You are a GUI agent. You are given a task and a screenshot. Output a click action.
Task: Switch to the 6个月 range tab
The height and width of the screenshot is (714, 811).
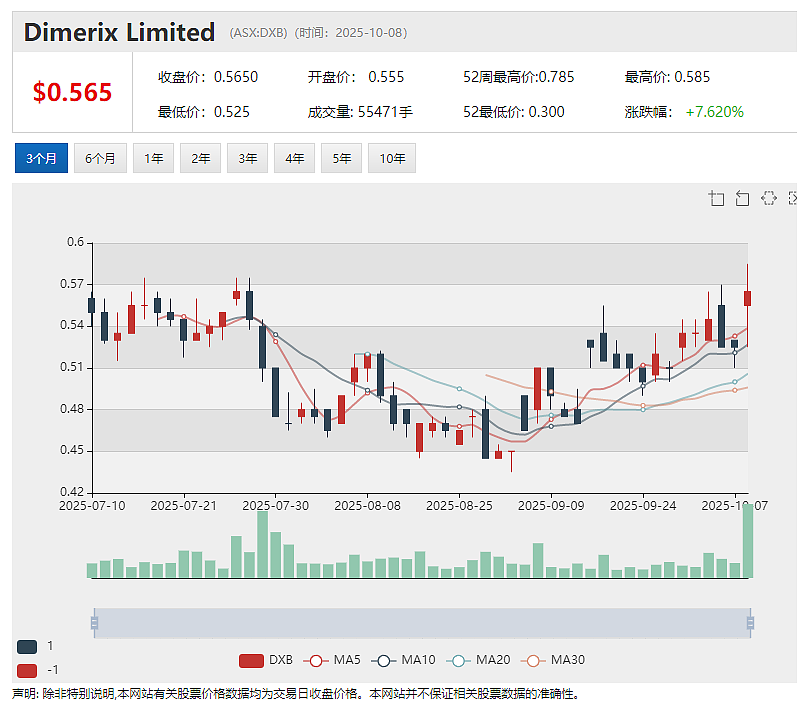pyautogui.click(x=100, y=158)
